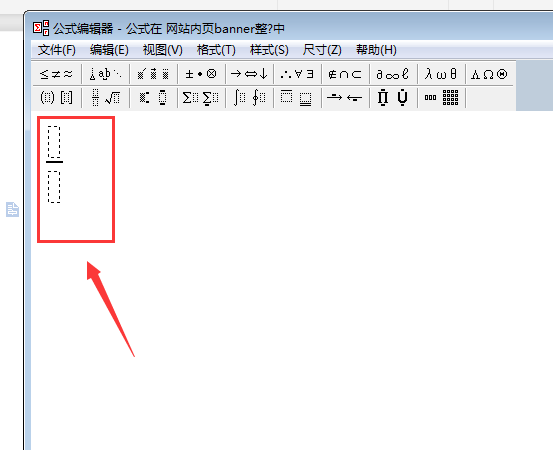
Task: Open products and set theory templates palette
Action: pyautogui.click(x=393, y=98)
